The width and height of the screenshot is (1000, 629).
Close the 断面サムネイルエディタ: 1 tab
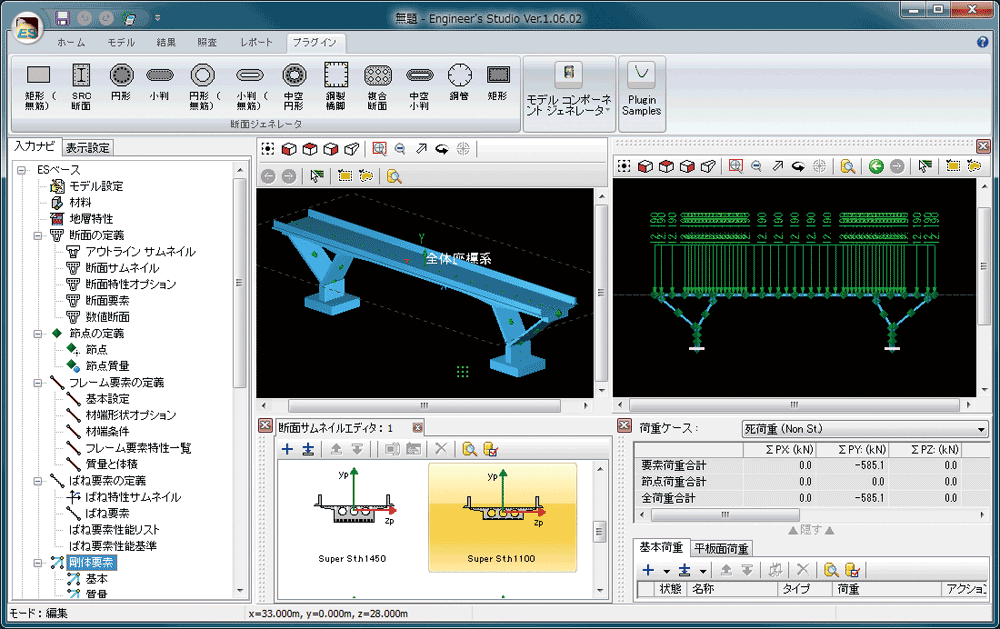417,427
